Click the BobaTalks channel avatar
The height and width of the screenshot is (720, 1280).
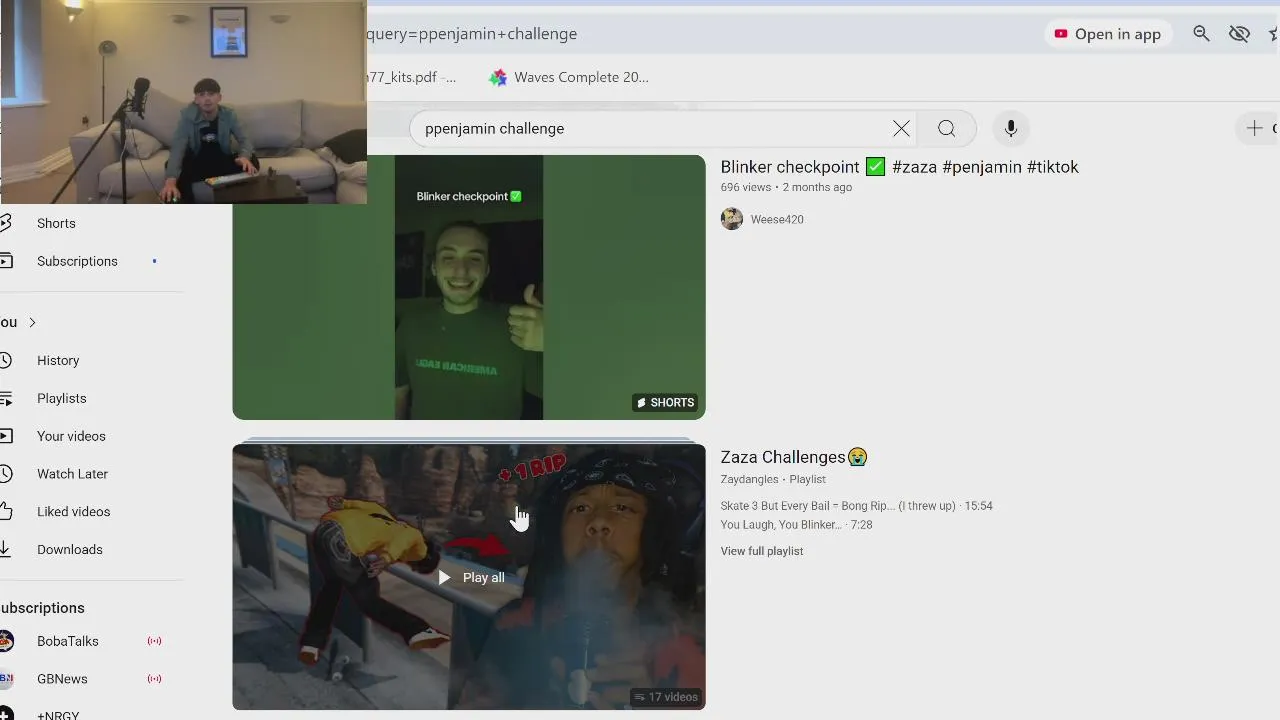tap(5, 641)
